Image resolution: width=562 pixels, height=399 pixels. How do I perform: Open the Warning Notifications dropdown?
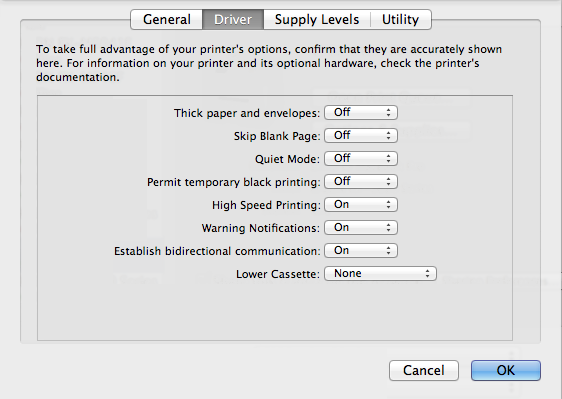(x=361, y=227)
